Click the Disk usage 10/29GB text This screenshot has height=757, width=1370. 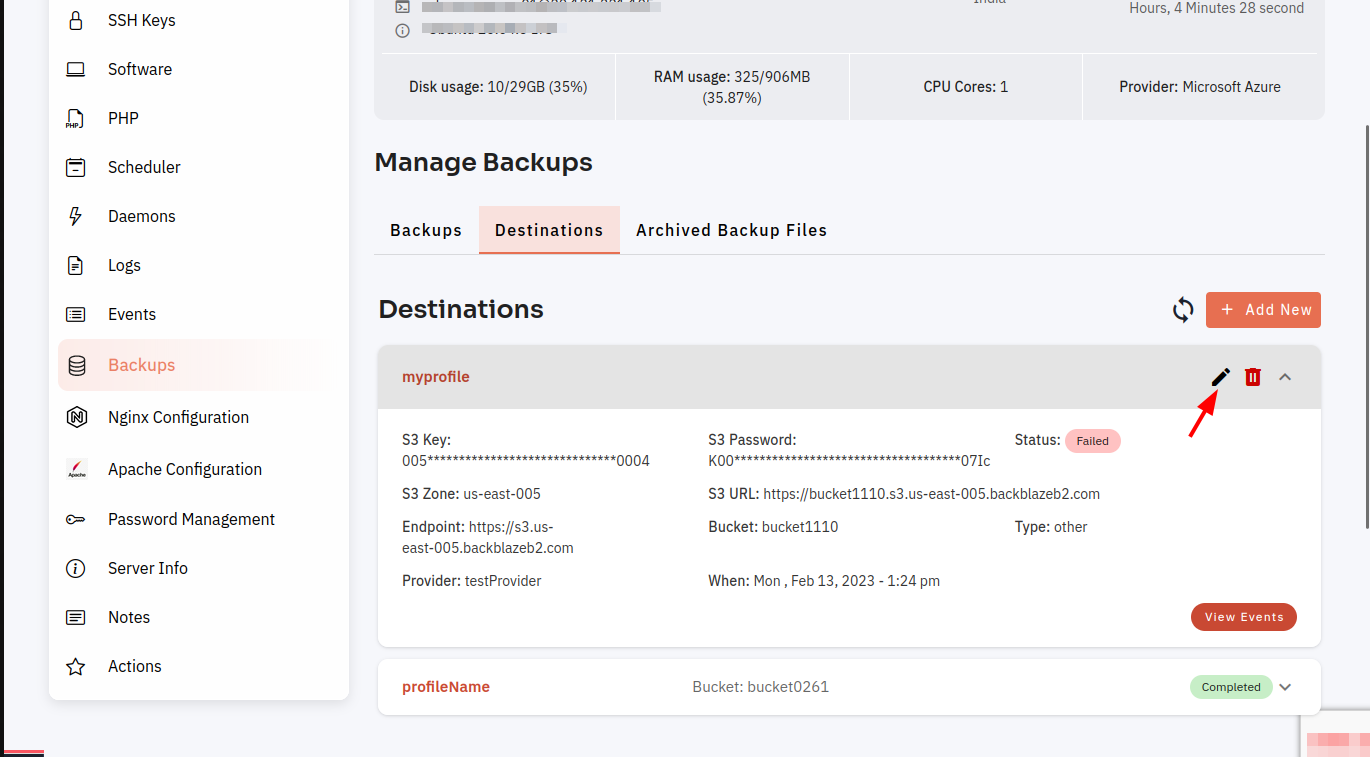point(498,87)
